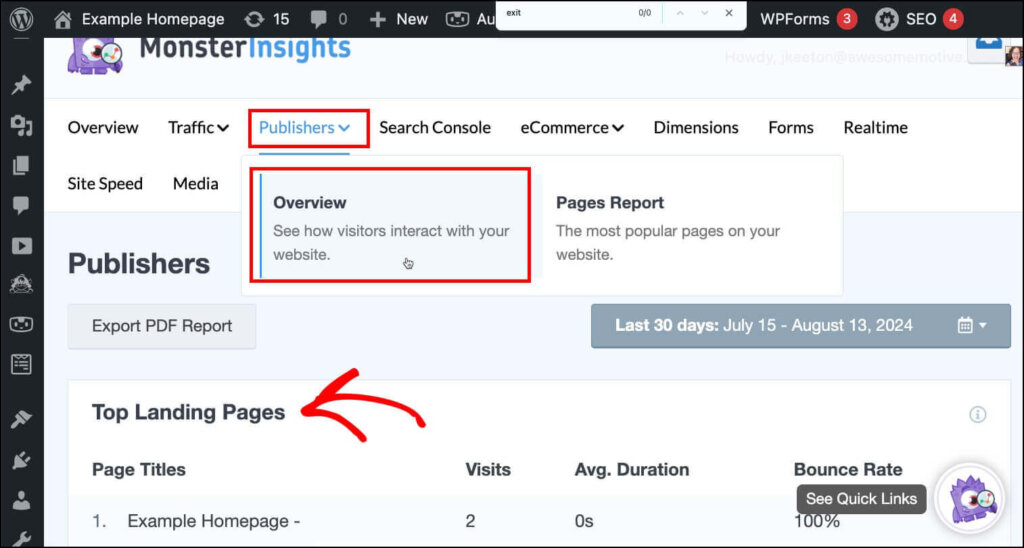The image size is (1024, 548).
Task: Expand the Publishers dropdown tab
Action: (x=304, y=128)
